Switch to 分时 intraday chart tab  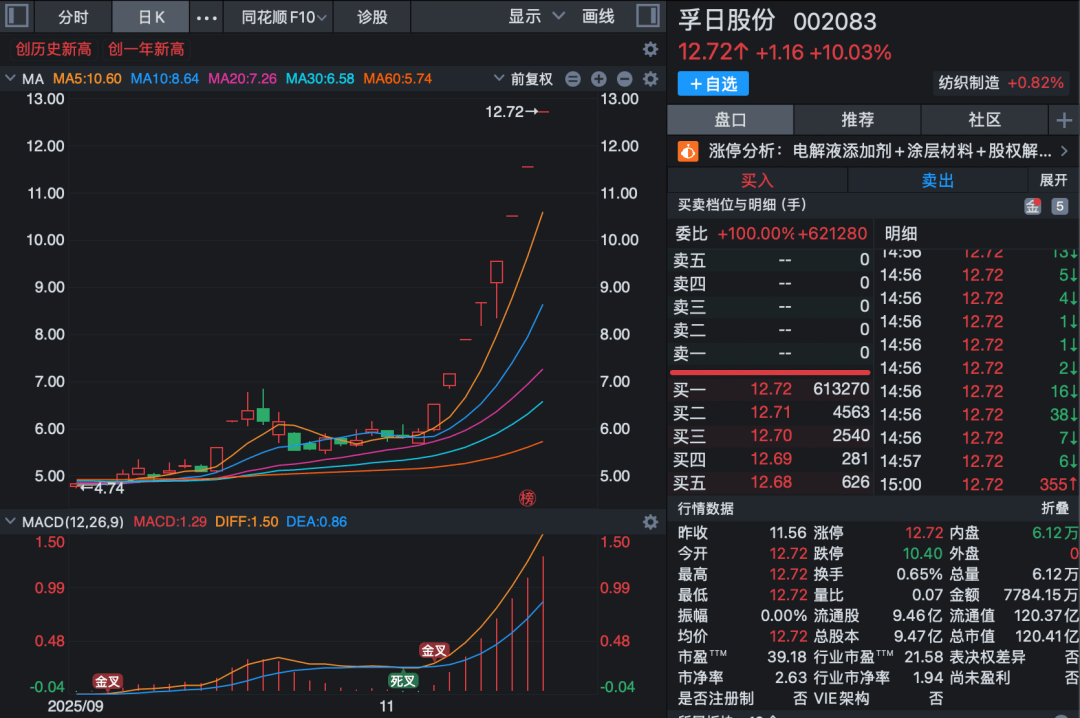tap(74, 17)
